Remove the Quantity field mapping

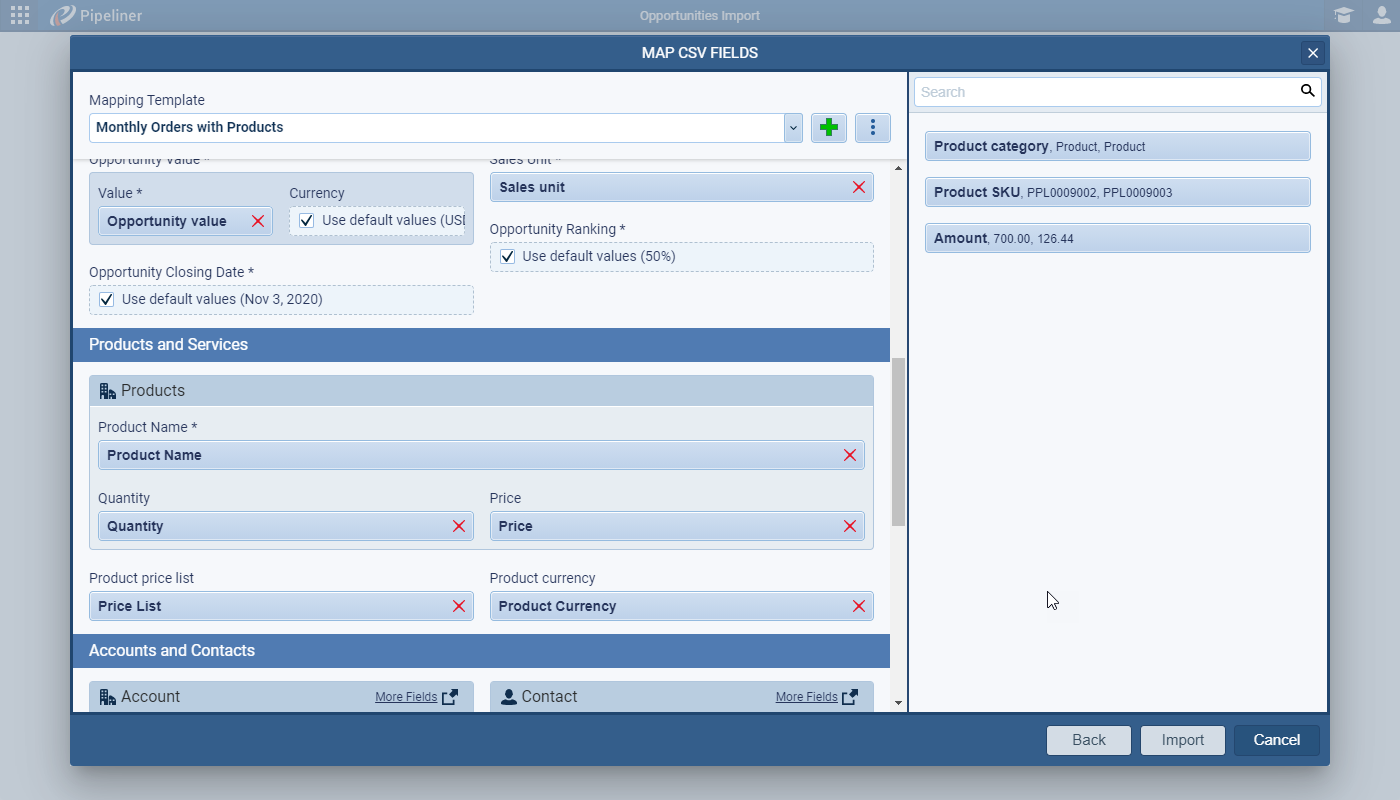459,526
